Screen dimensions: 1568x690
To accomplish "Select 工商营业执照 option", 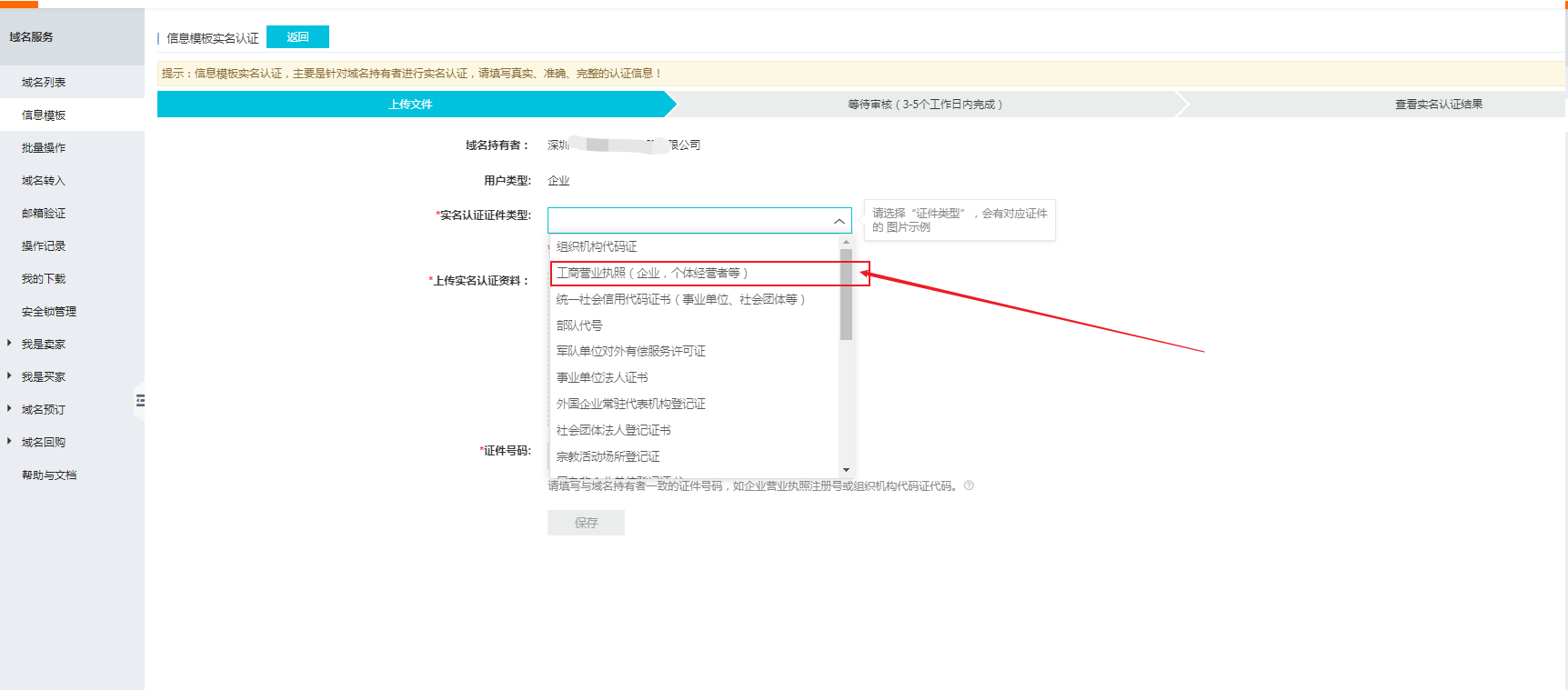I will pyautogui.click(x=651, y=273).
